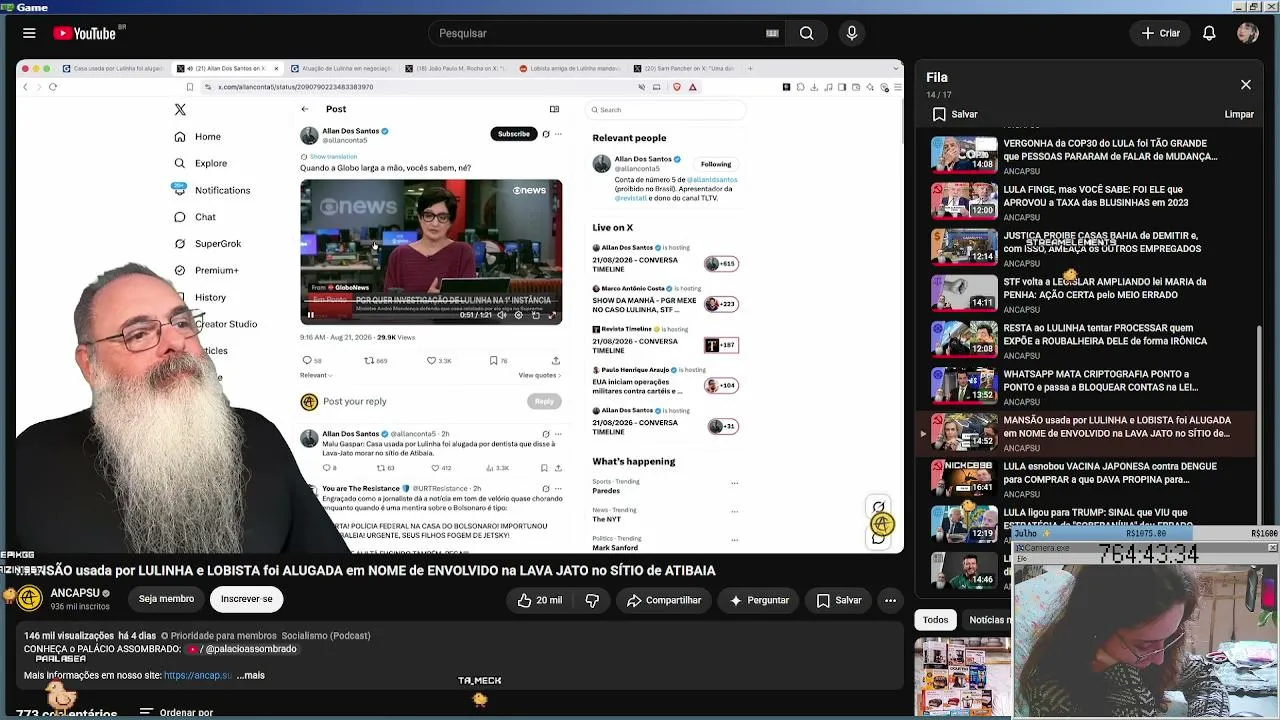Start voice search with the microphone
The height and width of the screenshot is (720, 1280).
tap(852, 33)
